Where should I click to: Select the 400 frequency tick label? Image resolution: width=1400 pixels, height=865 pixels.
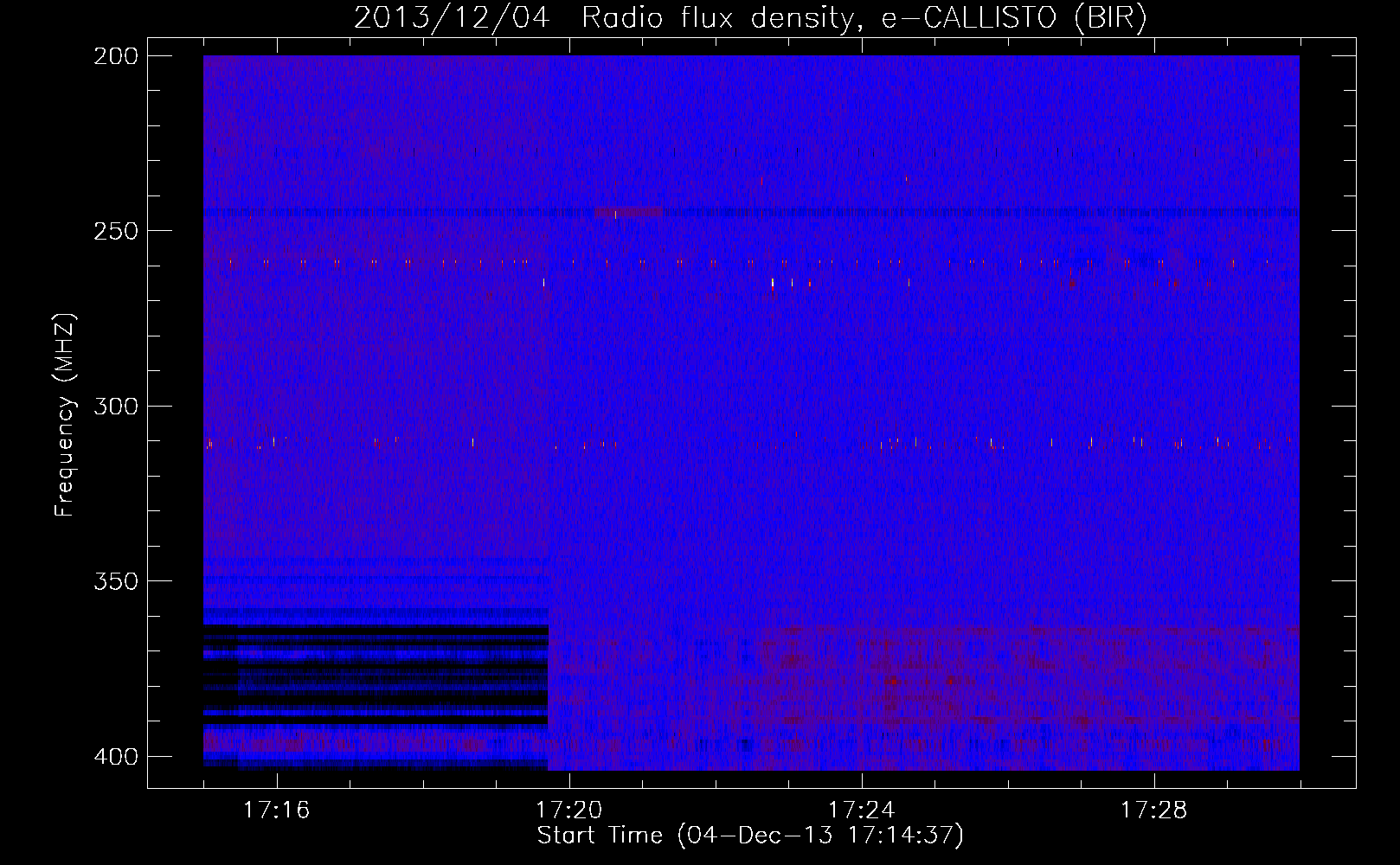115,757
